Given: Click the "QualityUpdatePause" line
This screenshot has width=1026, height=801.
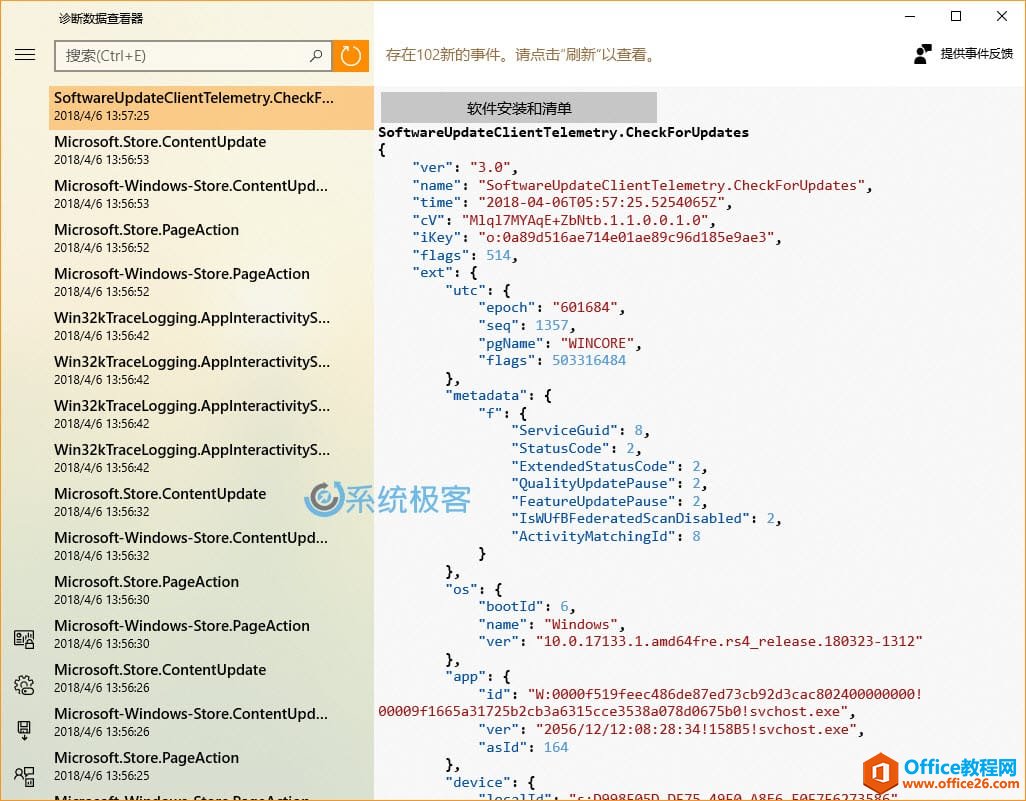Looking at the screenshot, I should click(x=609, y=484).
